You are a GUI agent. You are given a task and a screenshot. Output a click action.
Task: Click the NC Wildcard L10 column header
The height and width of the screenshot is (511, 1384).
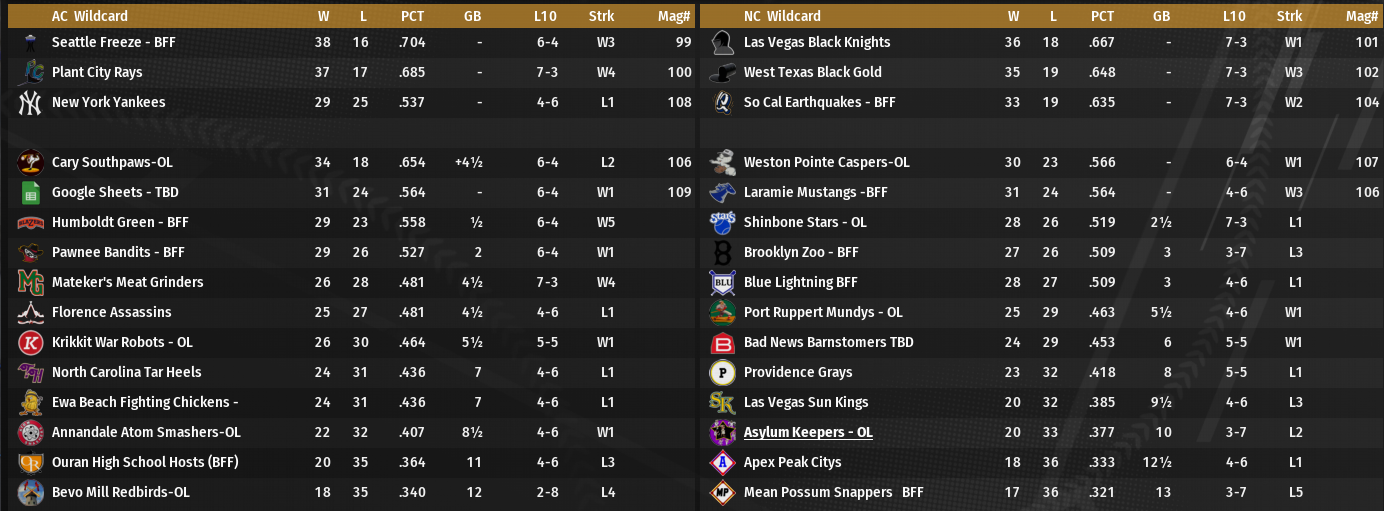1234,16
